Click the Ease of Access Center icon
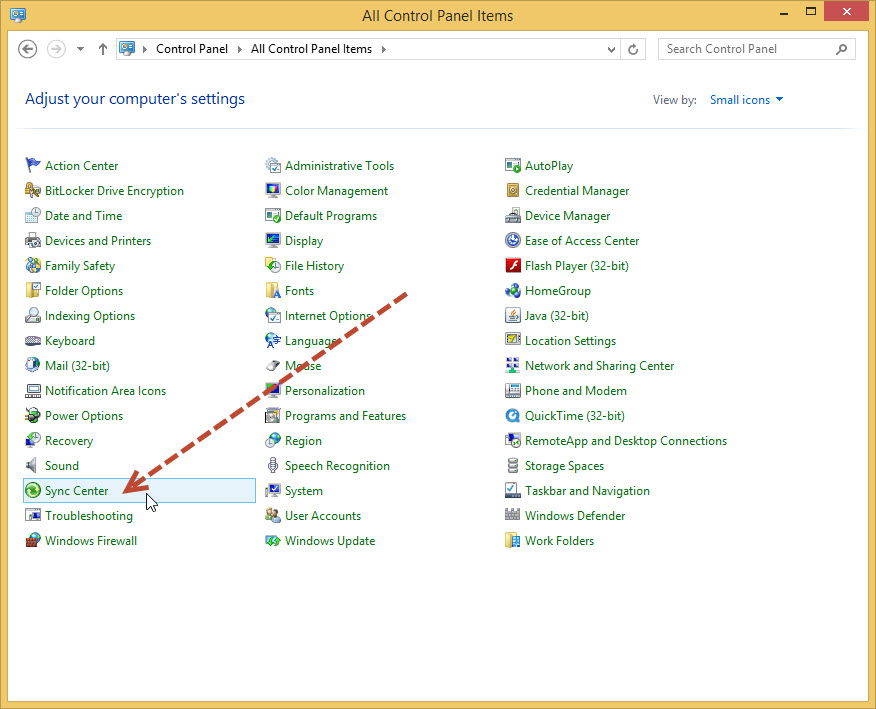876x709 pixels. pos(513,241)
